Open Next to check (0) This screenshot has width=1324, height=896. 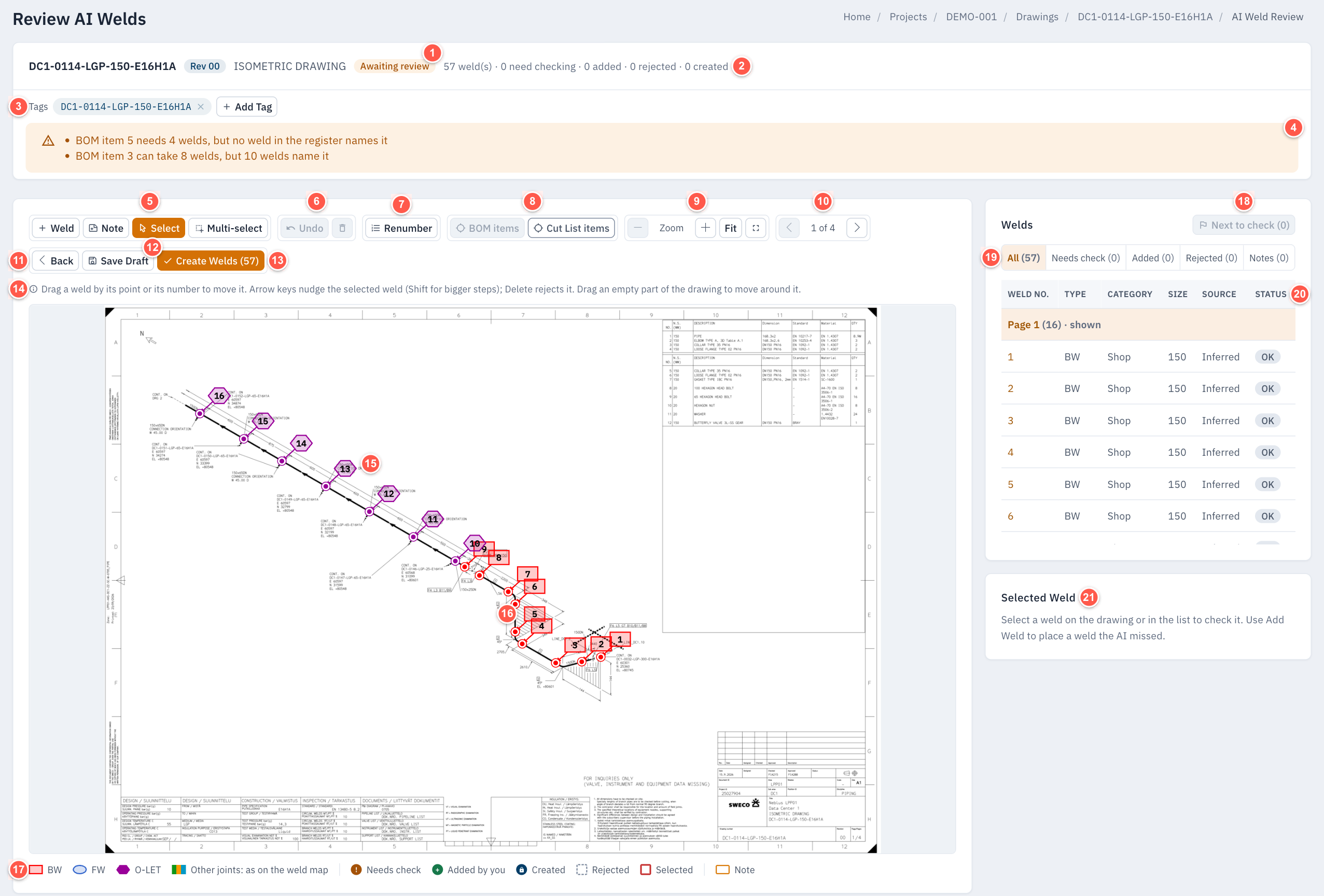click(1244, 225)
